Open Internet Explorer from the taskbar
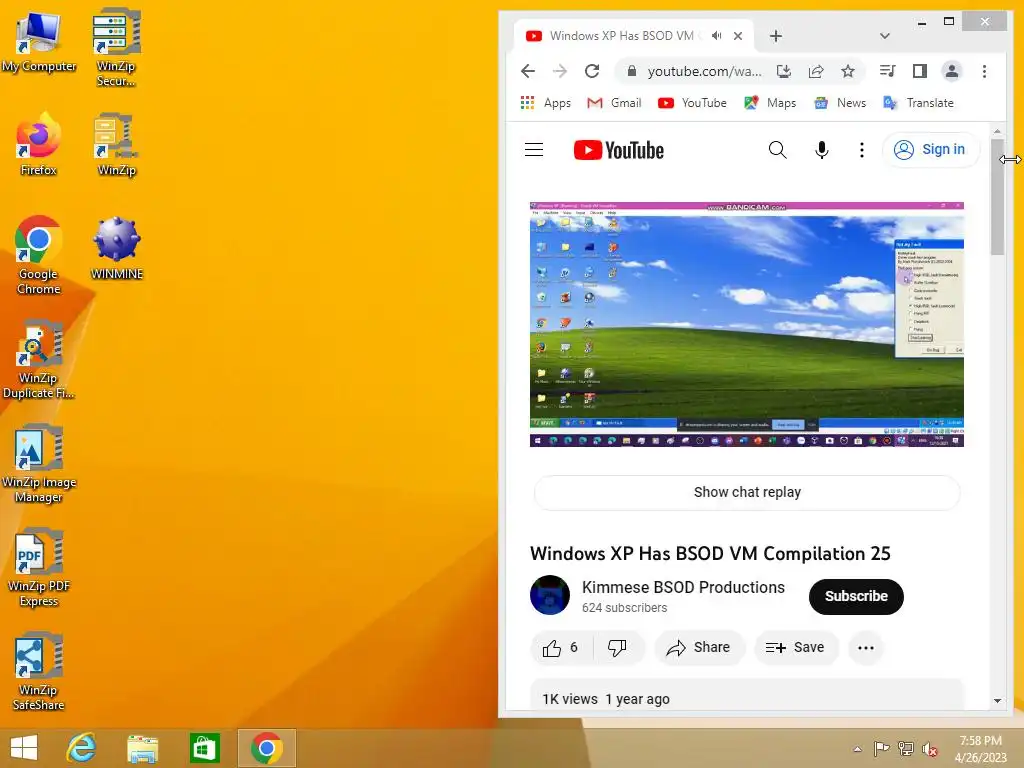 [x=82, y=748]
